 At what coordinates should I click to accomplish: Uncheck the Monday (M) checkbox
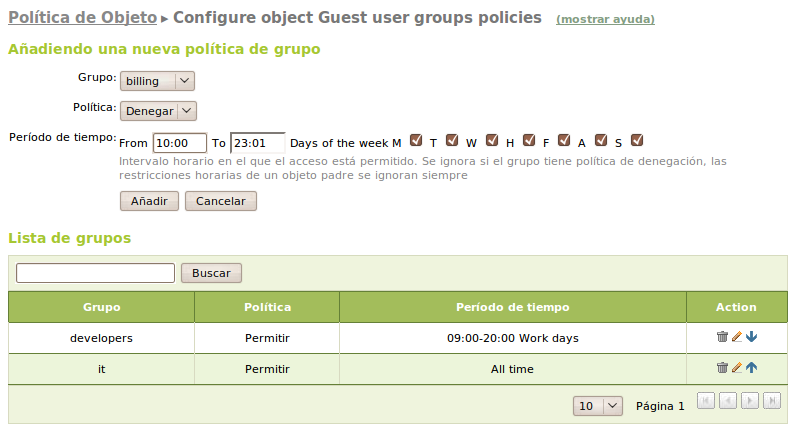tap(417, 141)
